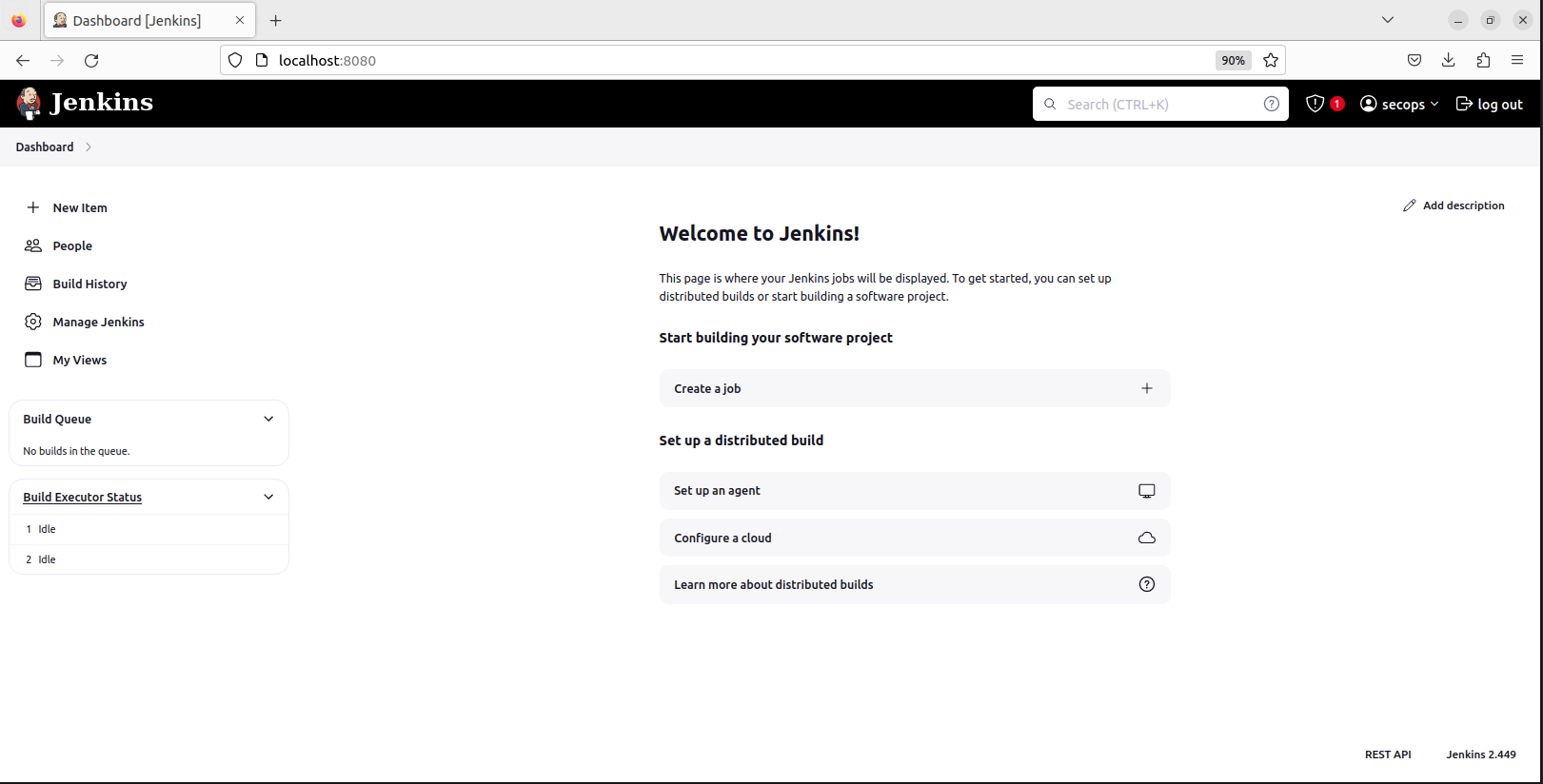Bookmark page with the star icon
The height and width of the screenshot is (784, 1543).
[x=1271, y=60]
